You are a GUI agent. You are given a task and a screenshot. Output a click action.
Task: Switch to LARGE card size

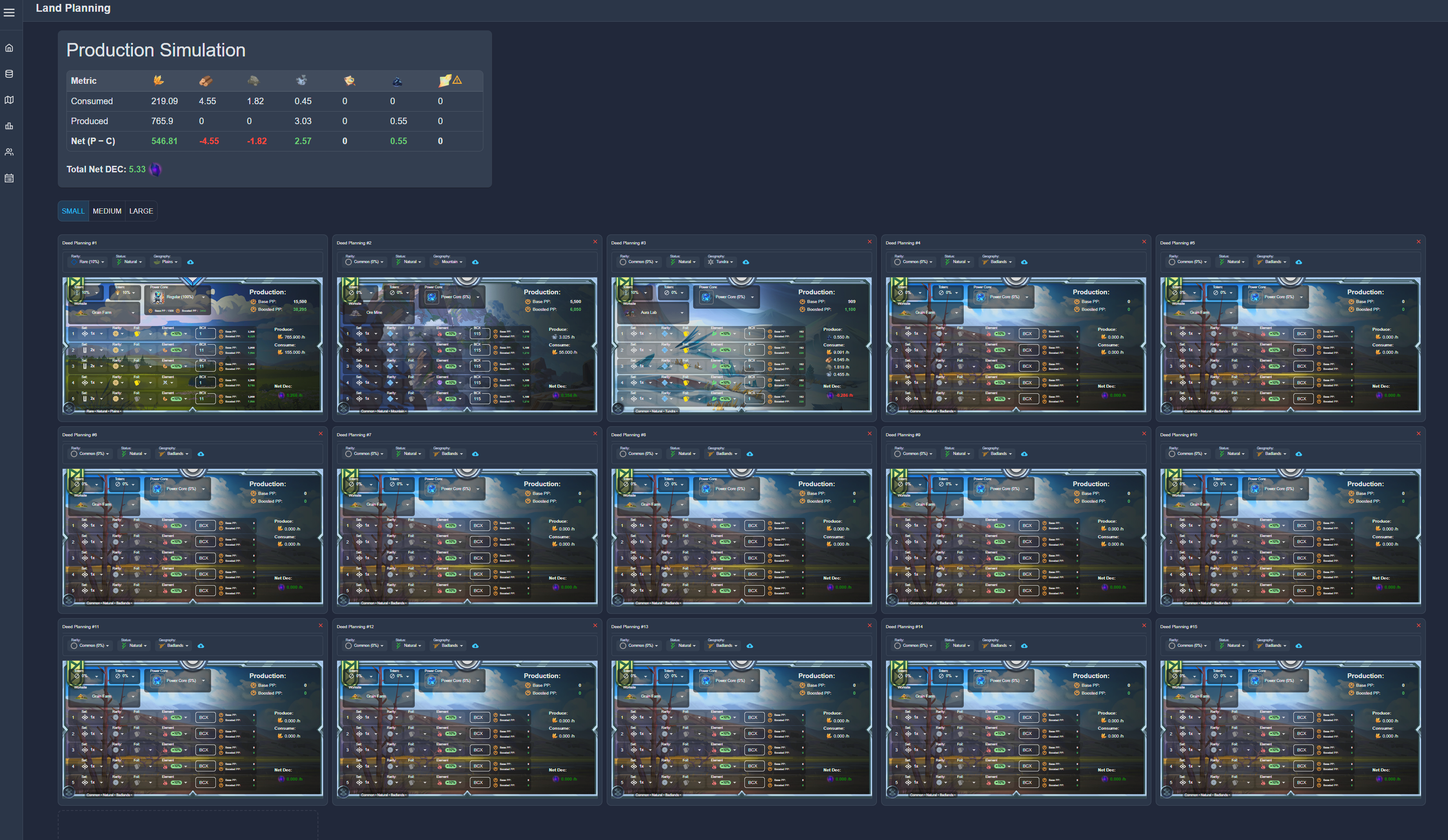(x=141, y=211)
